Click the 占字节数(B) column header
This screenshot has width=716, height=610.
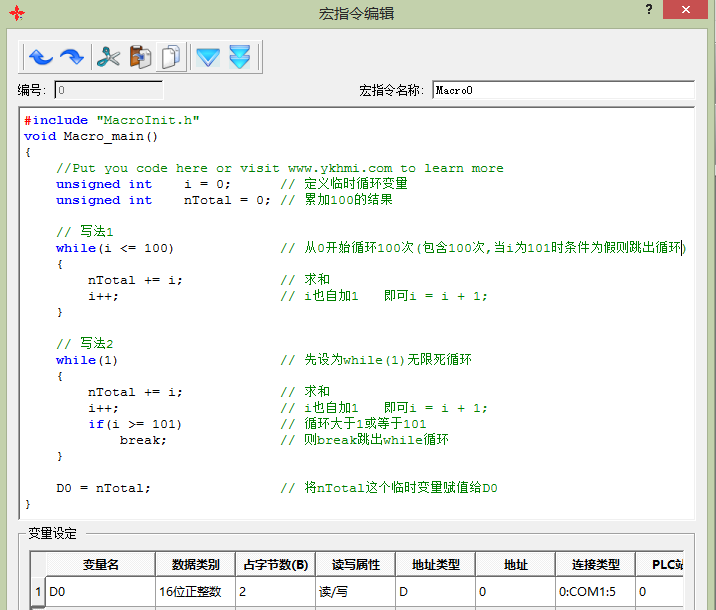point(275,565)
